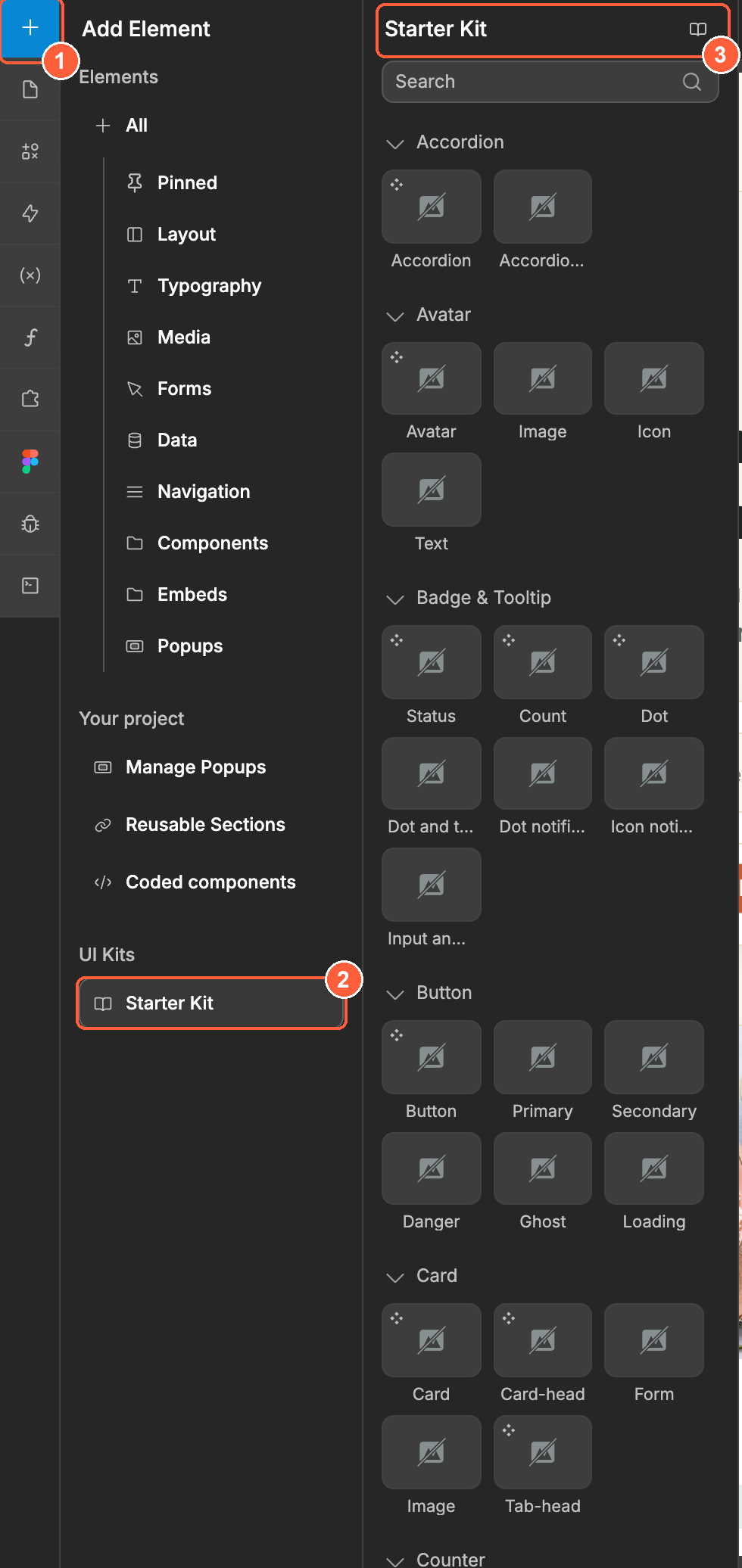Collapse the Accordion section
The width and height of the screenshot is (742, 1568).
[x=395, y=143]
